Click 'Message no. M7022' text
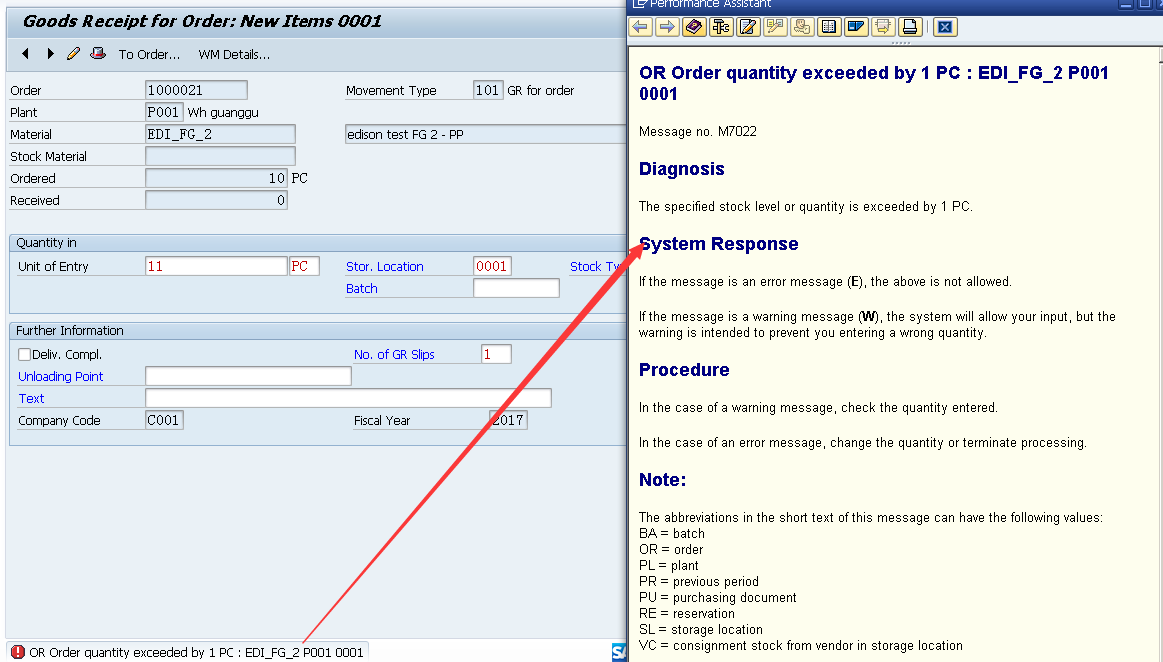Image resolution: width=1163 pixels, height=662 pixels. (x=698, y=131)
